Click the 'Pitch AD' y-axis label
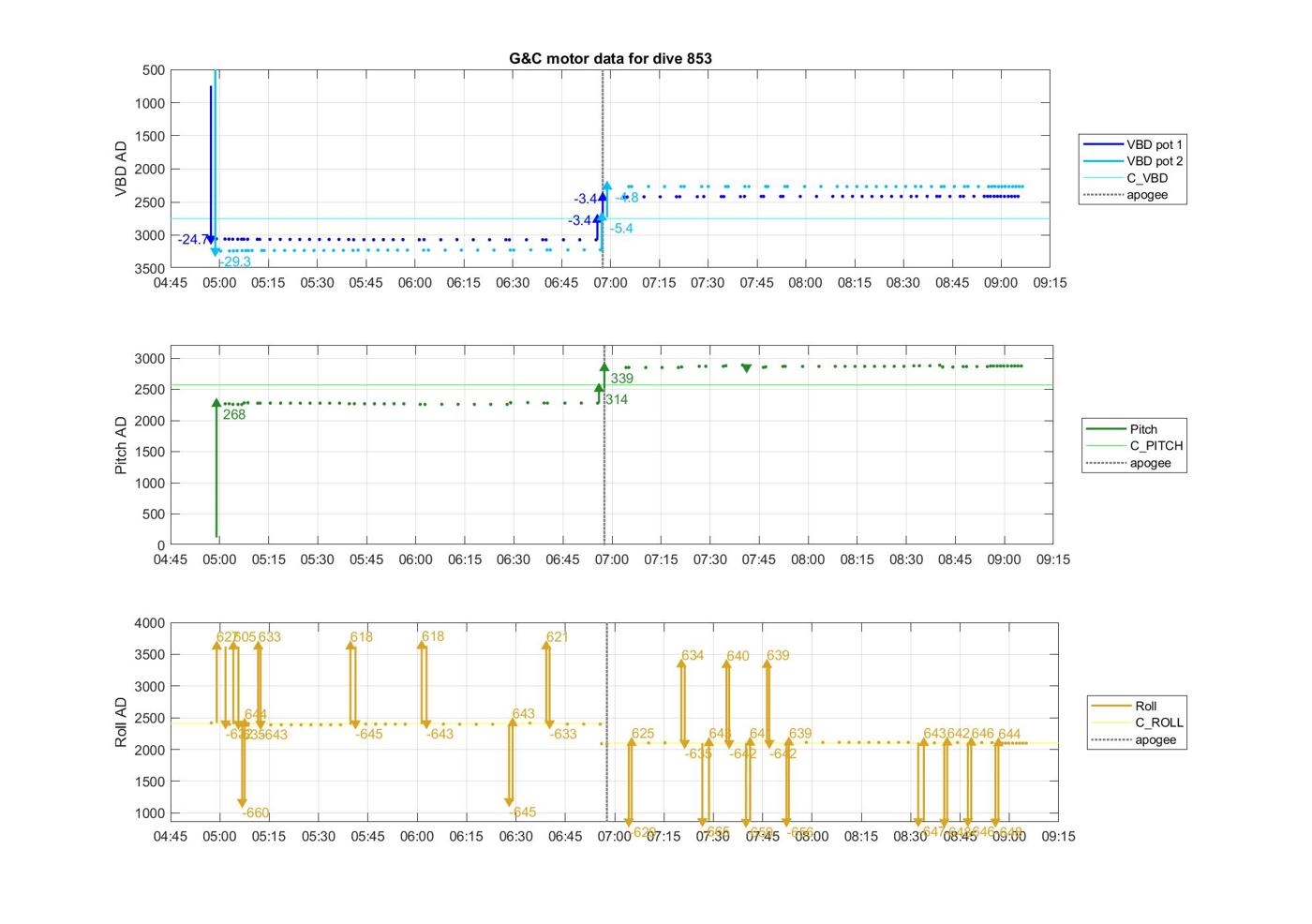The width and height of the screenshot is (1312, 924). tap(121, 445)
